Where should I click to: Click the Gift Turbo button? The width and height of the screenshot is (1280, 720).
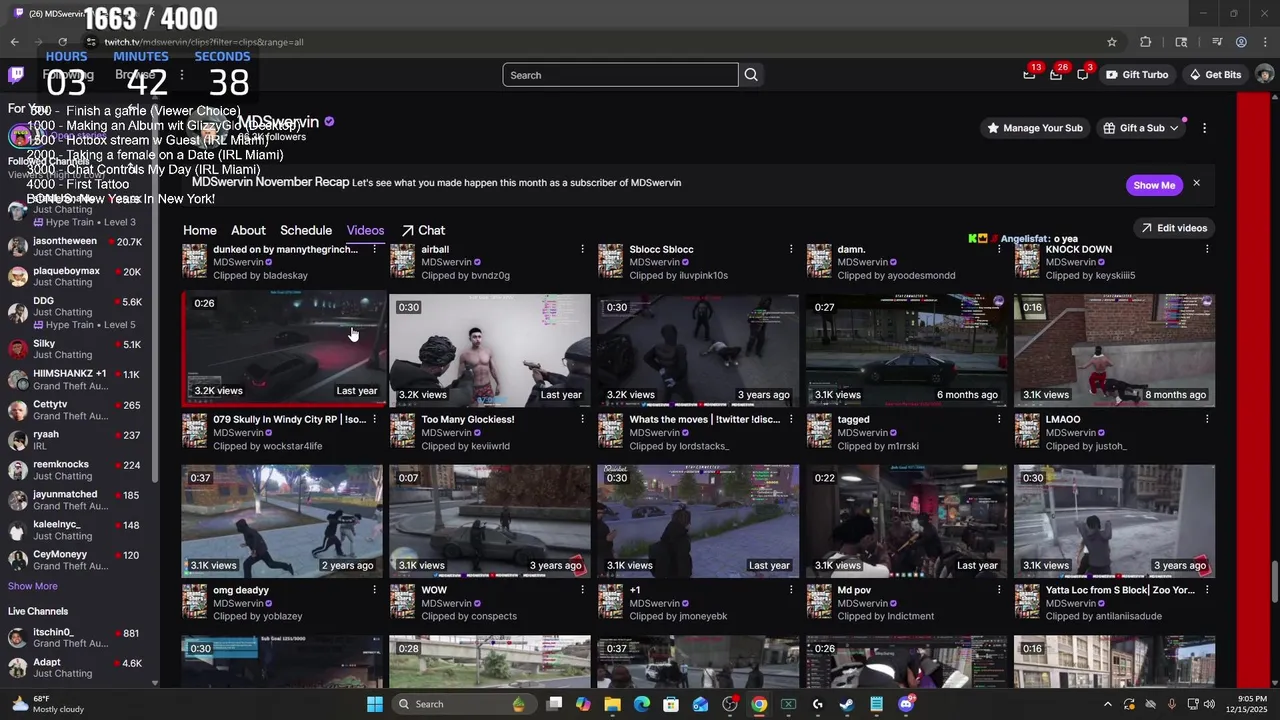click(x=1137, y=75)
